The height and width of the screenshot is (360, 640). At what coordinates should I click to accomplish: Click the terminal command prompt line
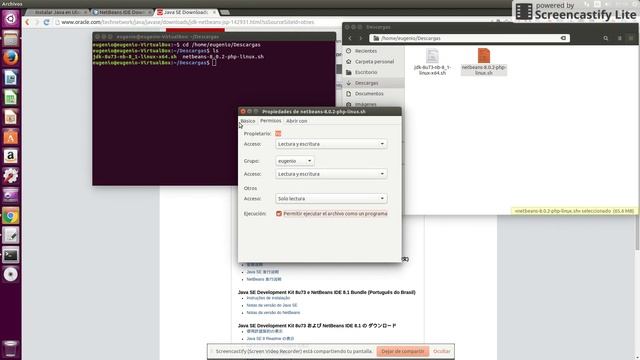tap(154, 63)
